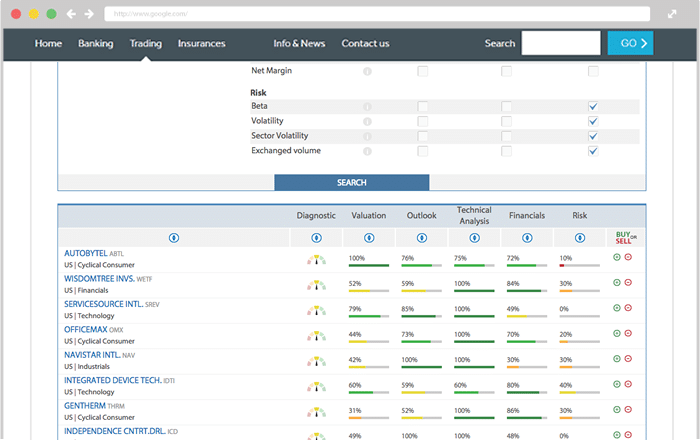
Task: Click the buy icon for NAVISTAR INTL.
Action: [x=617, y=359]
